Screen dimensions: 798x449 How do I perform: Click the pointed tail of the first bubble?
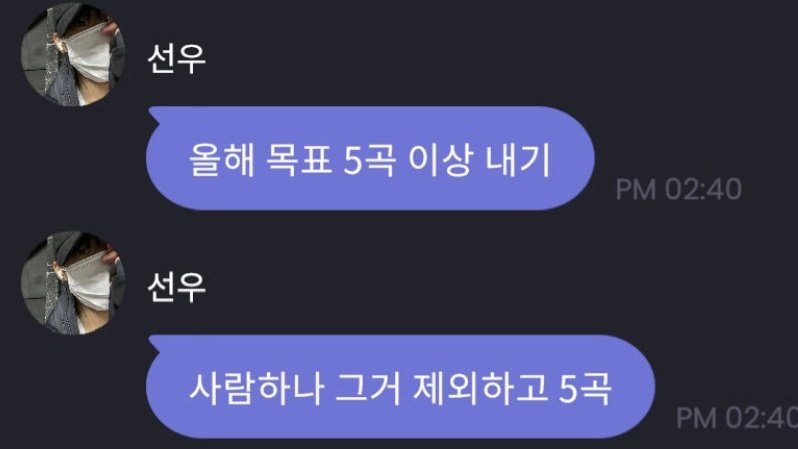coord(153,116)
